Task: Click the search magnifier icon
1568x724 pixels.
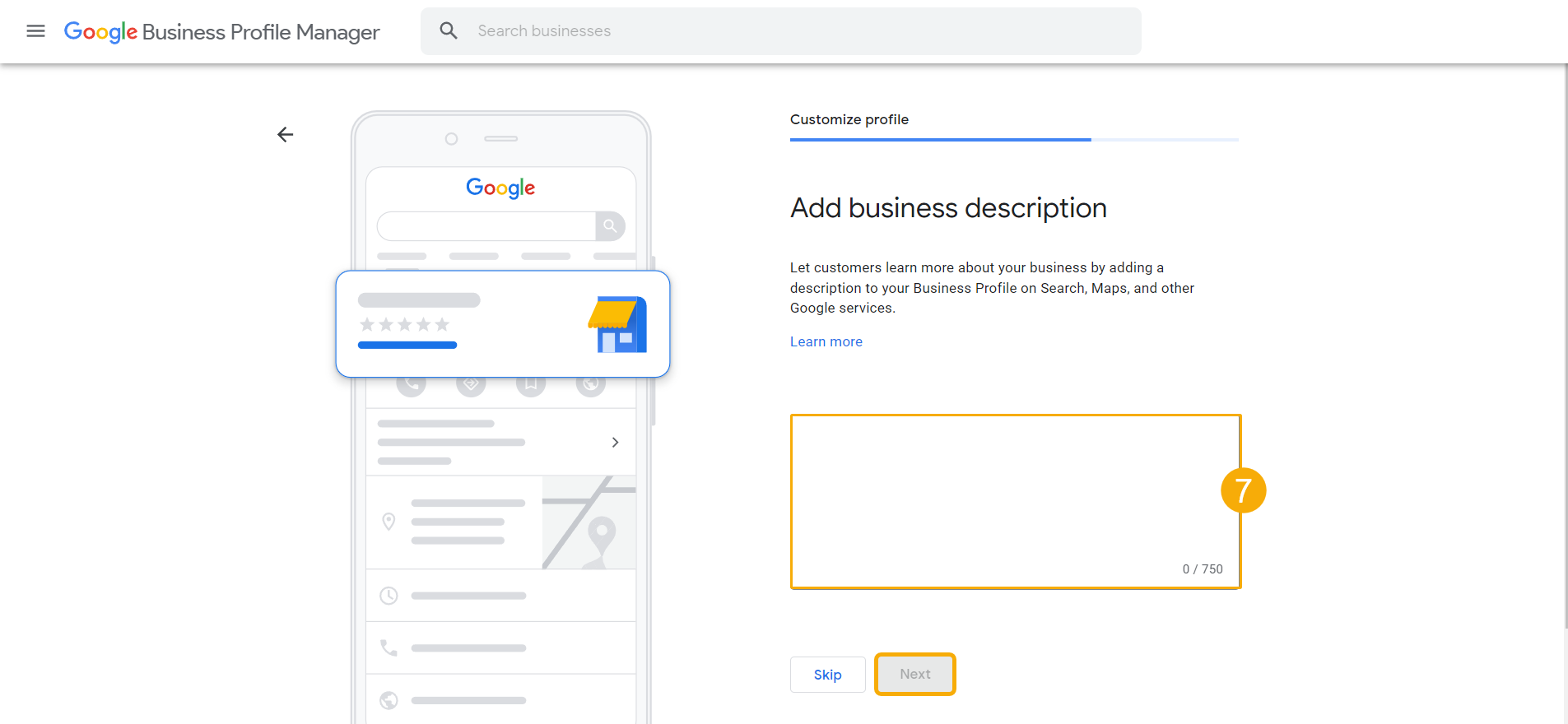Action: pyautogui.click(x=449, y=30)
